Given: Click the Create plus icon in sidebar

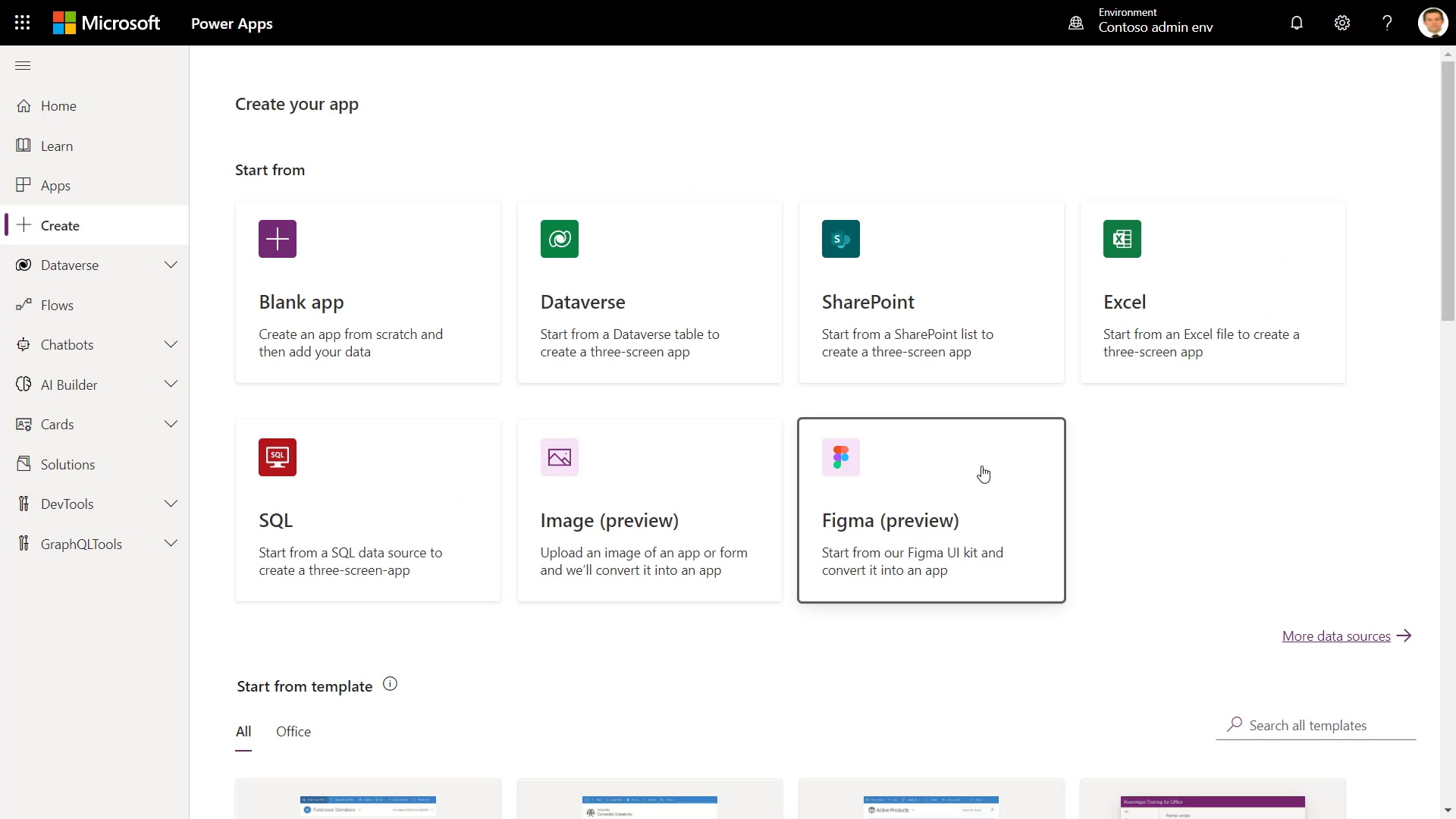Looking at the screenshot, I should 24,225.
